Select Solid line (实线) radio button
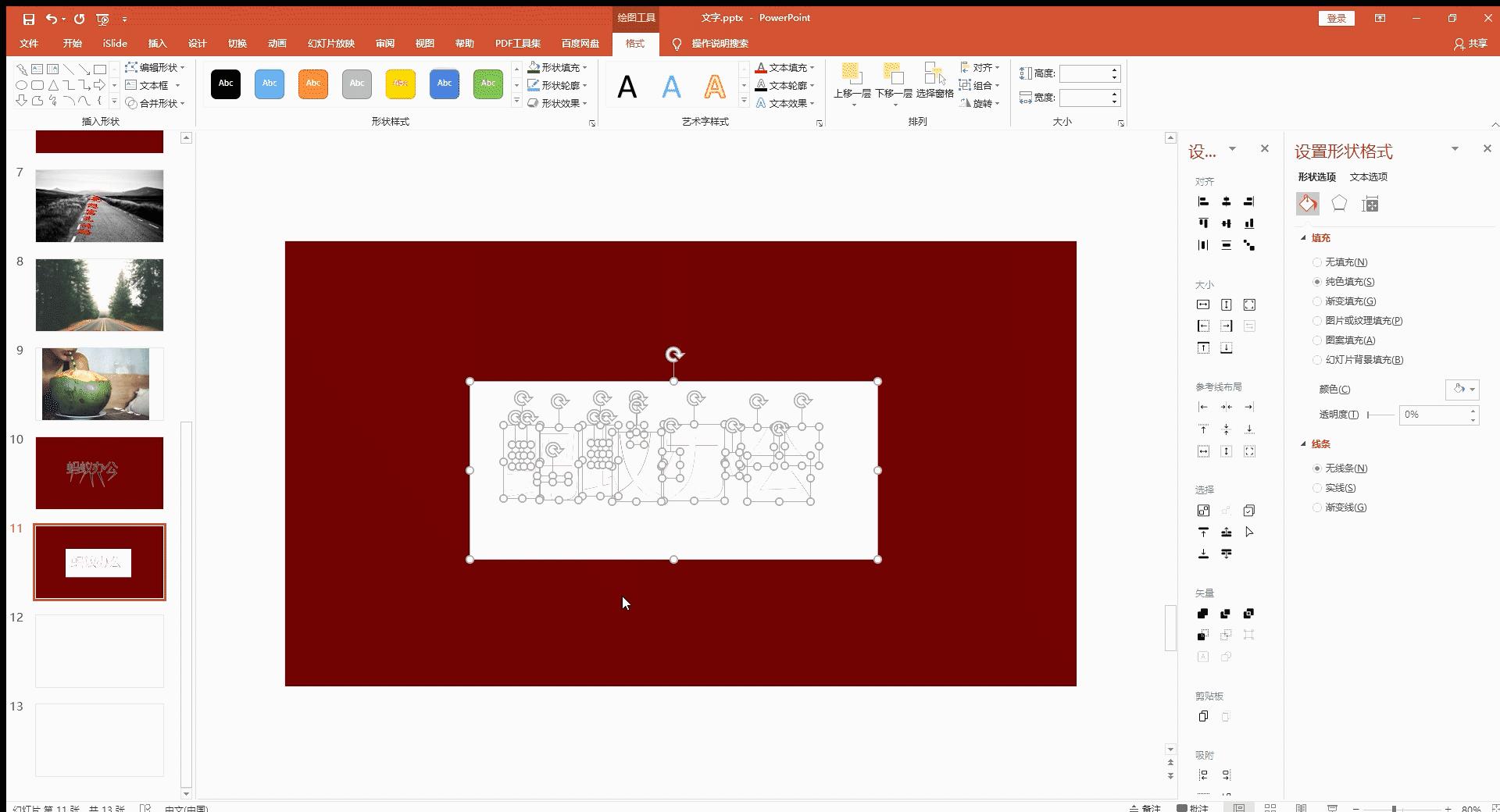1500x812 pixels. pyautogui.click(x=1317, y=488)
